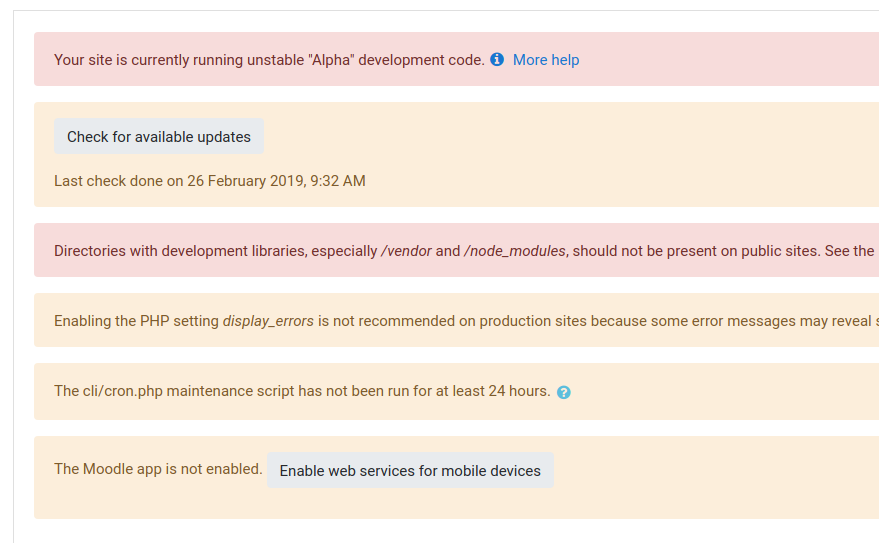Click the italic /node_modules directory name
The image size is (879, 543).
click(515, 251)
